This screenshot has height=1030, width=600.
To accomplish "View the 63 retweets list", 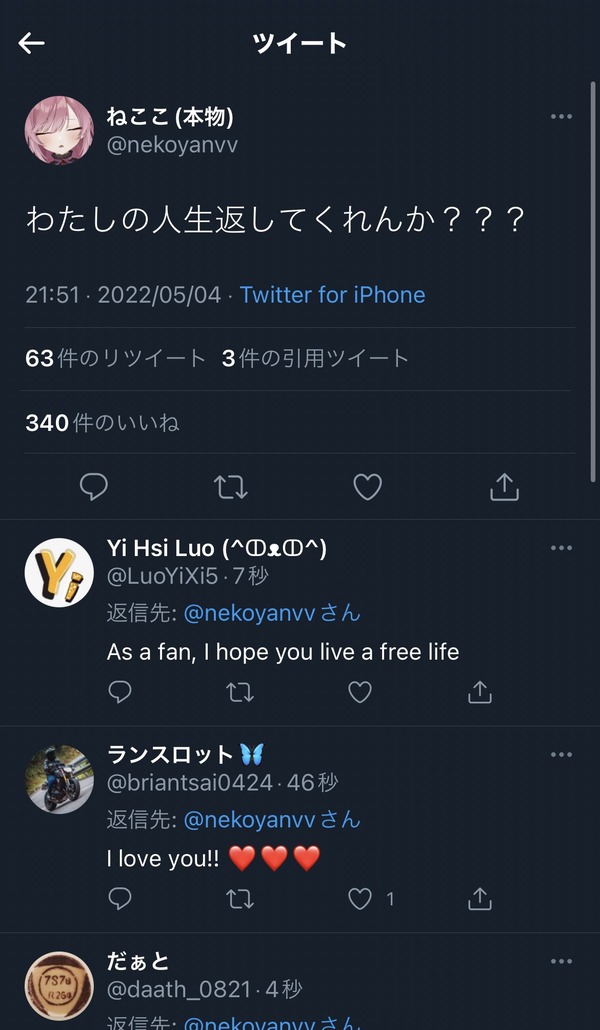I will click(116, 359).
